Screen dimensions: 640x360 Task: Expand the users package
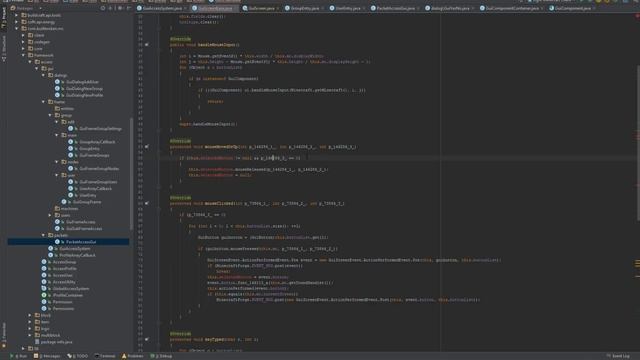pos(50,216)
